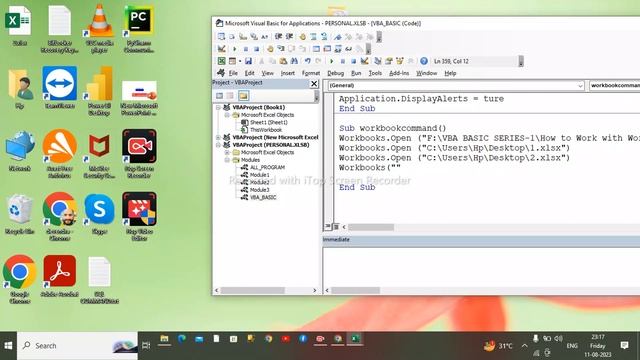Viewport: 640px width, 360px height.
Task: Collapse the VBAProject (PERSONAL.XLSB) node
Action: coord(218,145)
